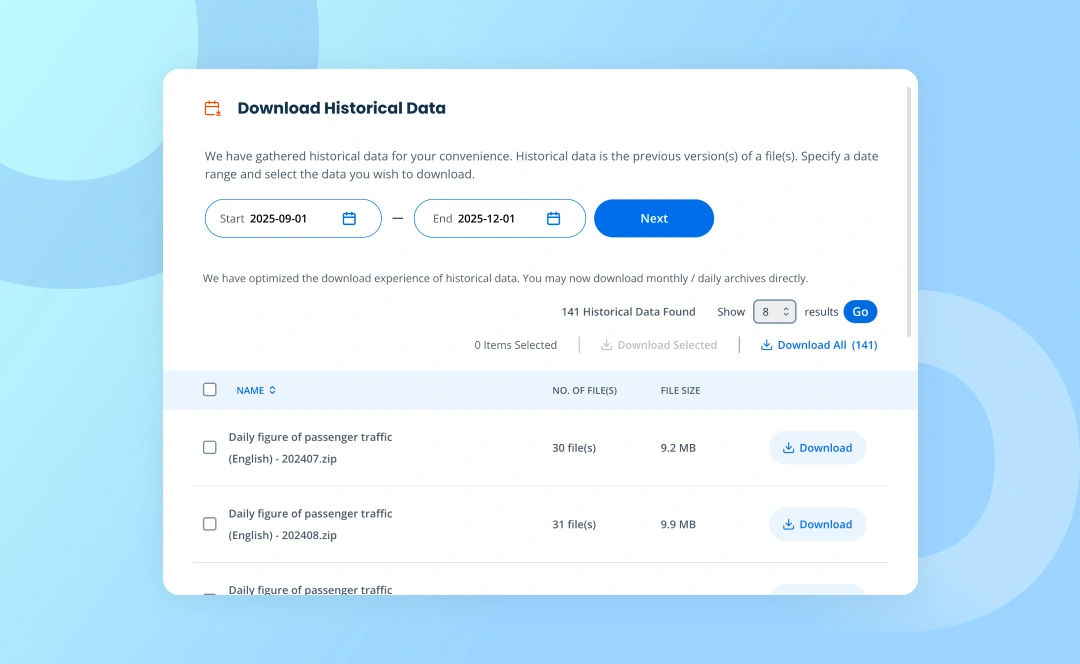Click the 'Download Historical Data' heading
The image size is (1080, 664).
pos(342,108)
